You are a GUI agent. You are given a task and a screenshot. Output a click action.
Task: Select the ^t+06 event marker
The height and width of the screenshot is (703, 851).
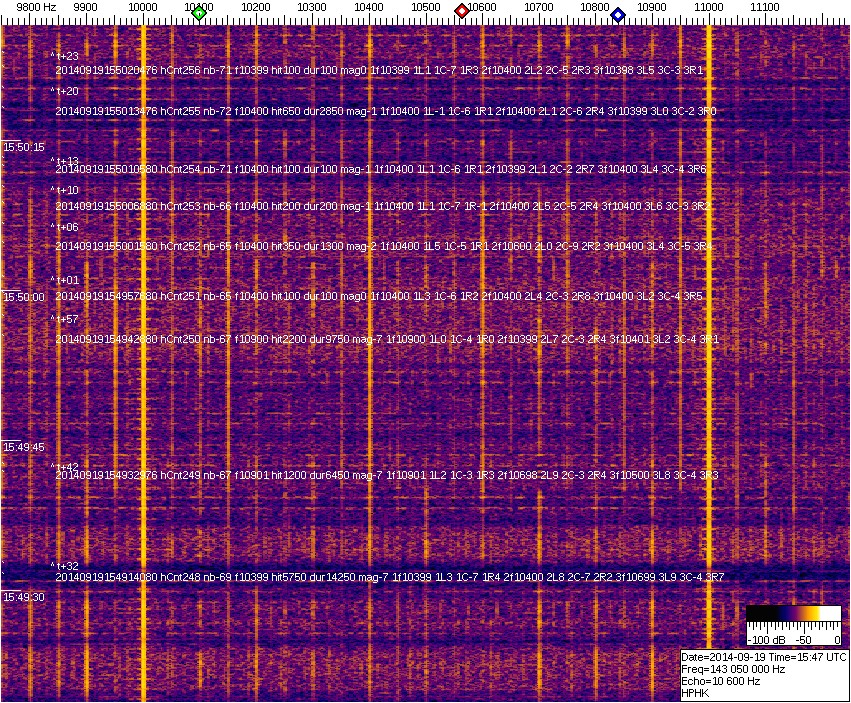tap(66, 227)
